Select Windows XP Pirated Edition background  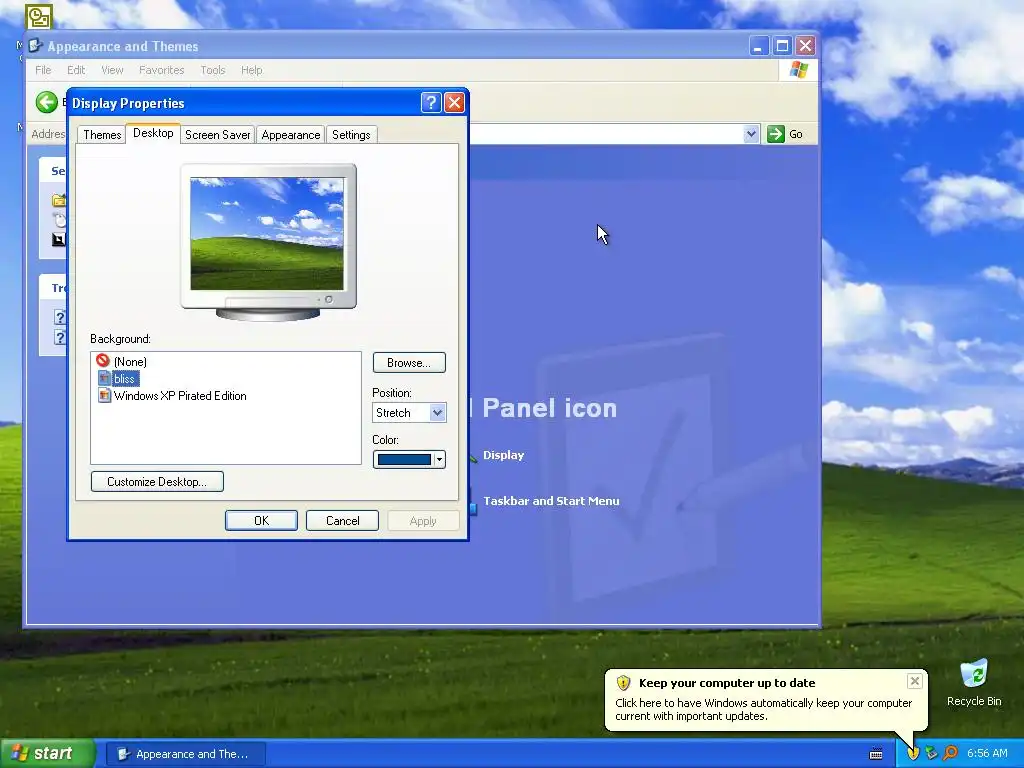(180, 396)
